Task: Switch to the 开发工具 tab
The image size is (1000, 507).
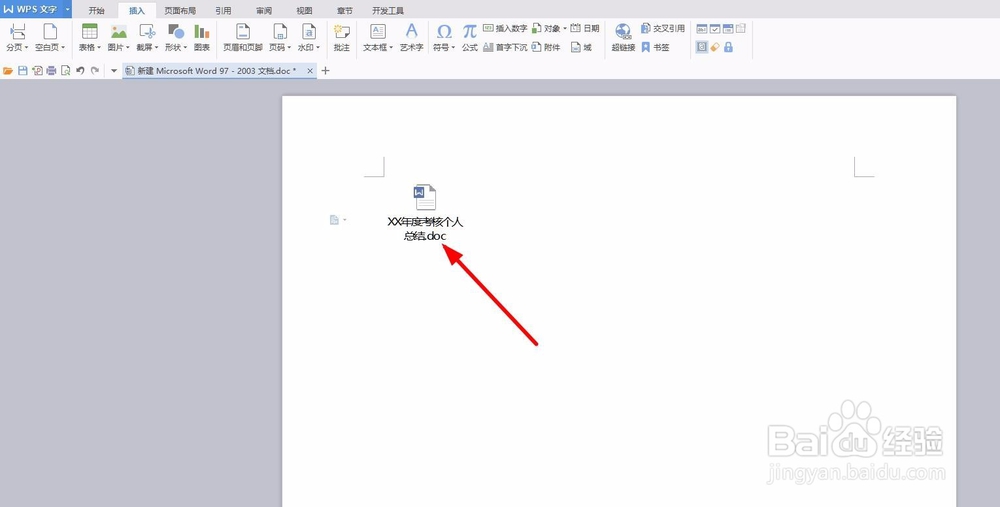Action: click(x=388, y=11)
